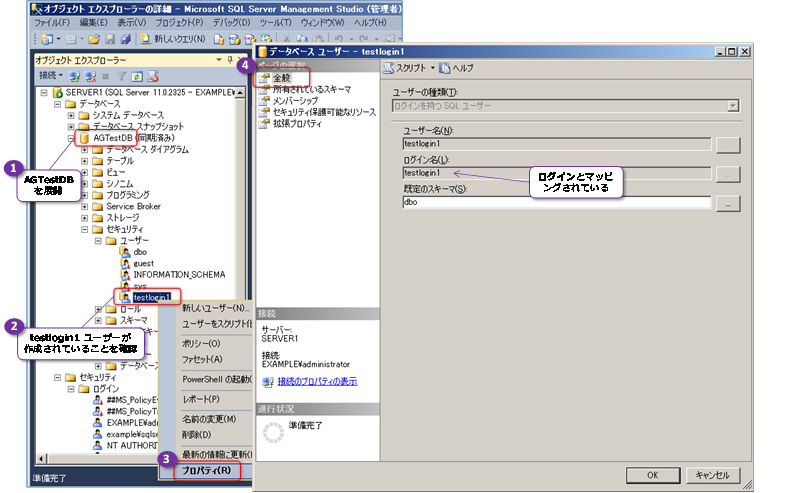Open the 表示(V) menu
This screenshot has width=800, height=493.
coord(132,22)
